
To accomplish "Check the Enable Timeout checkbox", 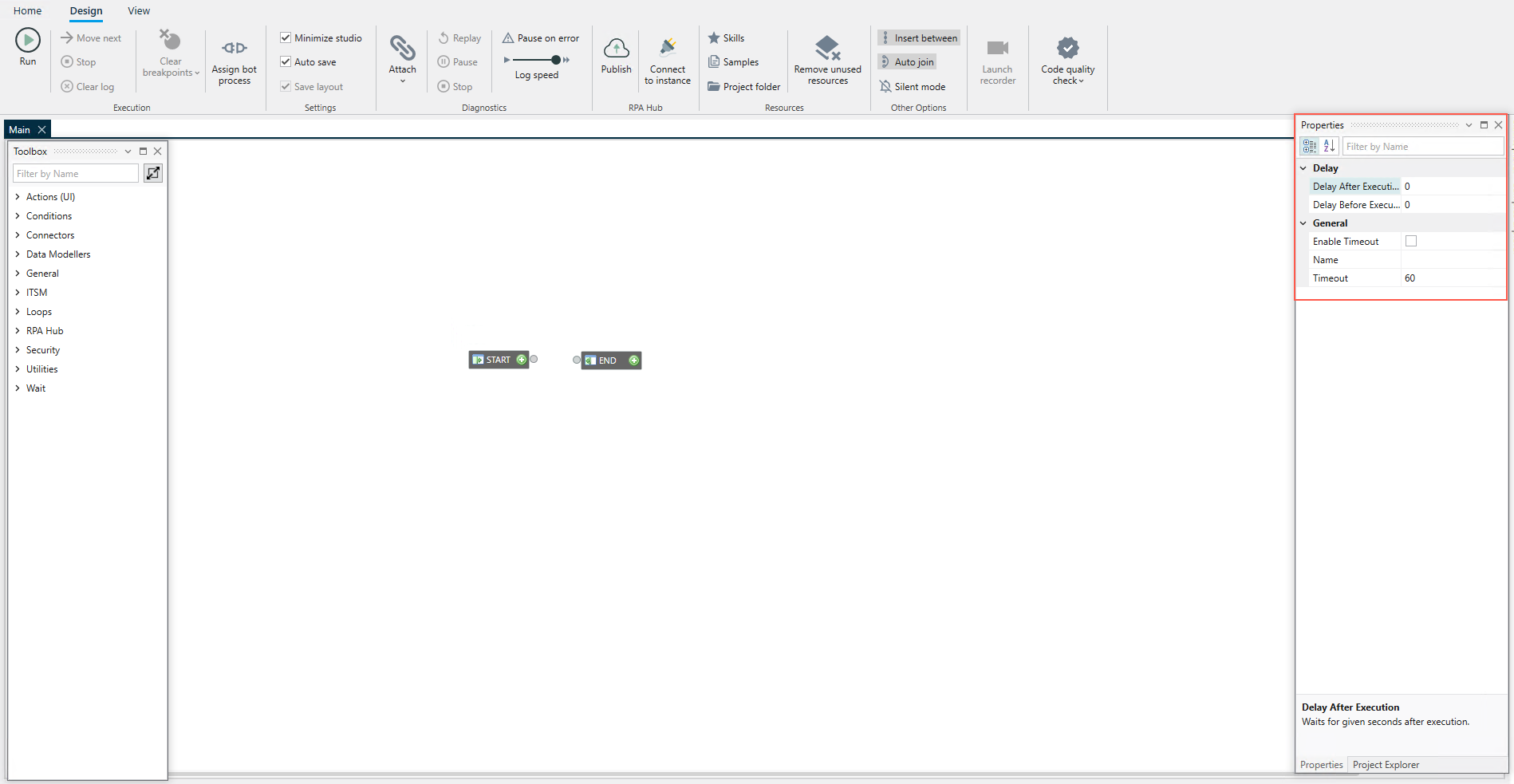I will (1411, 241).
